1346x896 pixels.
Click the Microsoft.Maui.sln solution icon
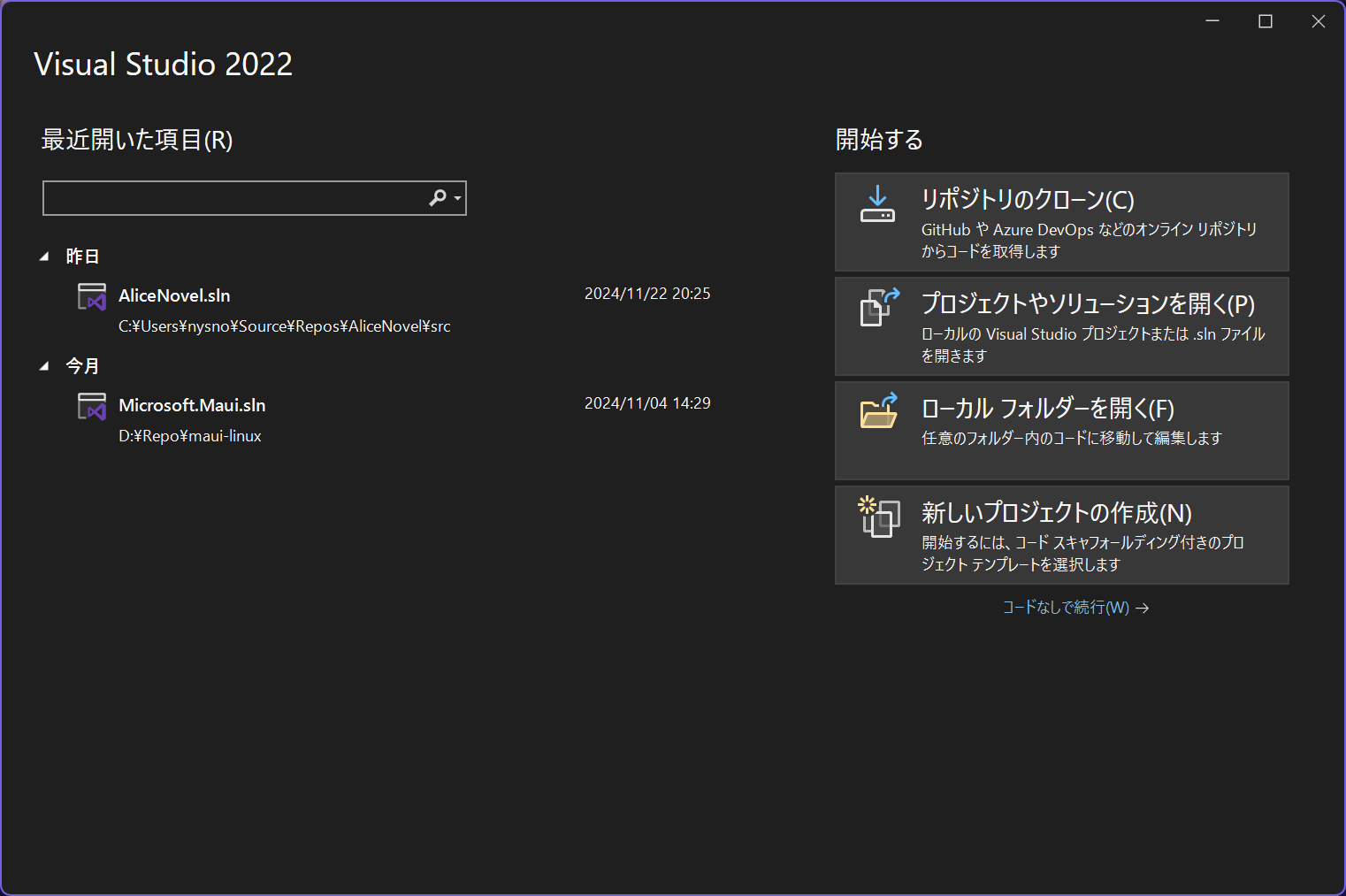click(x=92, y=406)
